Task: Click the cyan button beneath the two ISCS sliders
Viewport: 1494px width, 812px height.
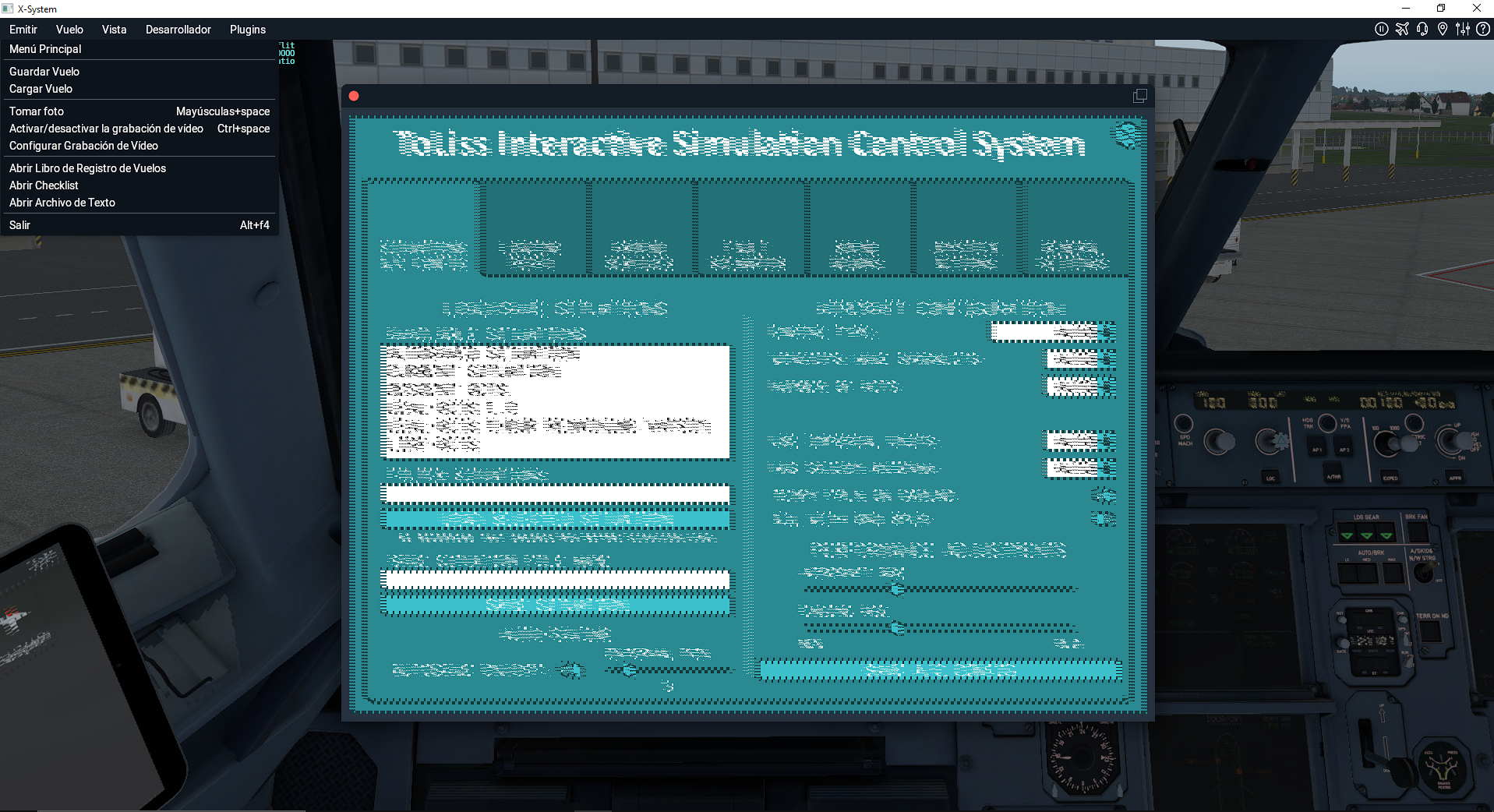Action: (940, 669)
